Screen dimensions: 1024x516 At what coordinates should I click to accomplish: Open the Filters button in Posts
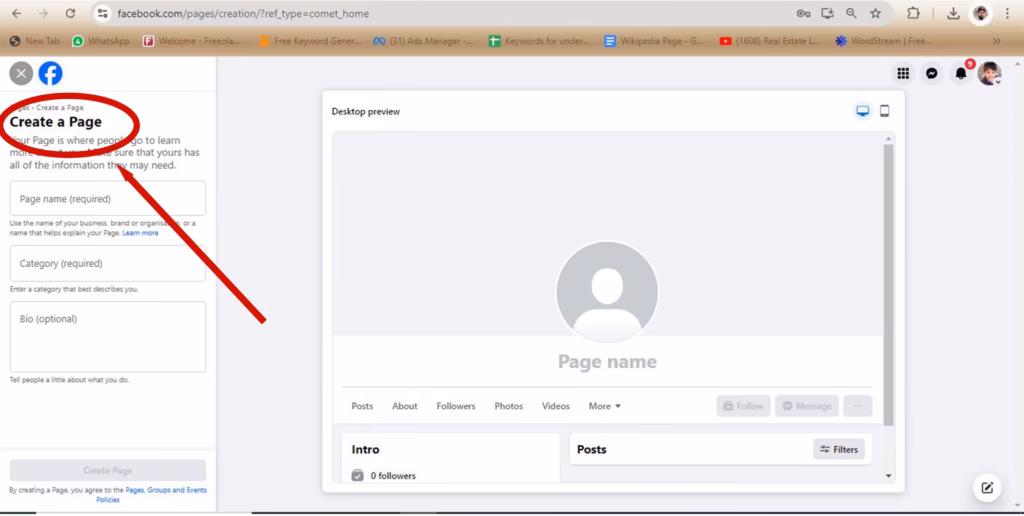click(839, 449)
